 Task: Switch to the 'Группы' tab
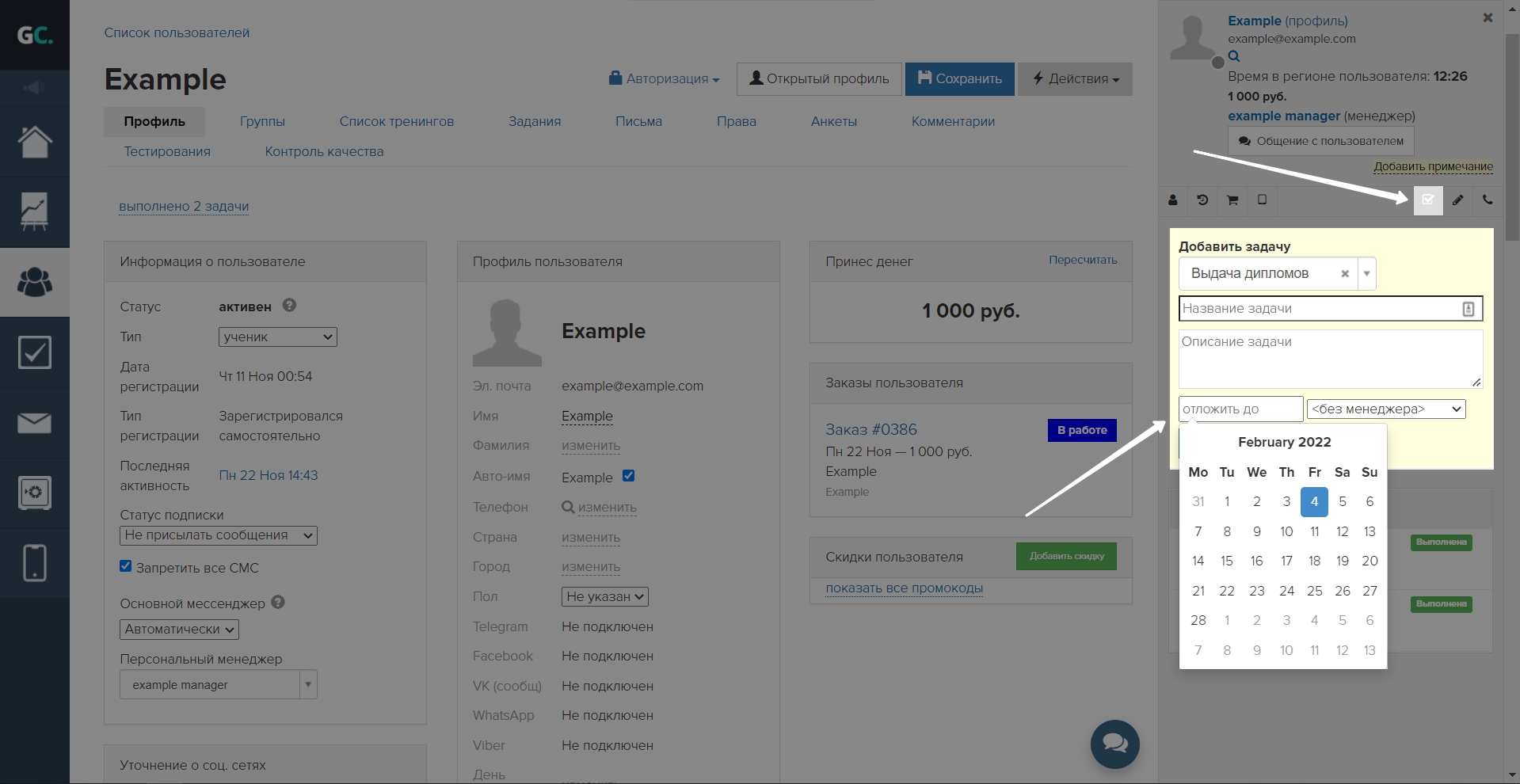click(262, 122)
